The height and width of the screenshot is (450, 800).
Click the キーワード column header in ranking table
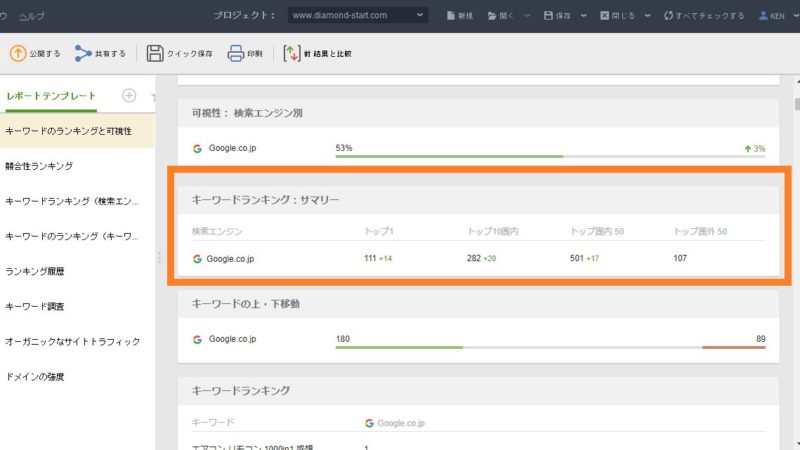[213, 422]
